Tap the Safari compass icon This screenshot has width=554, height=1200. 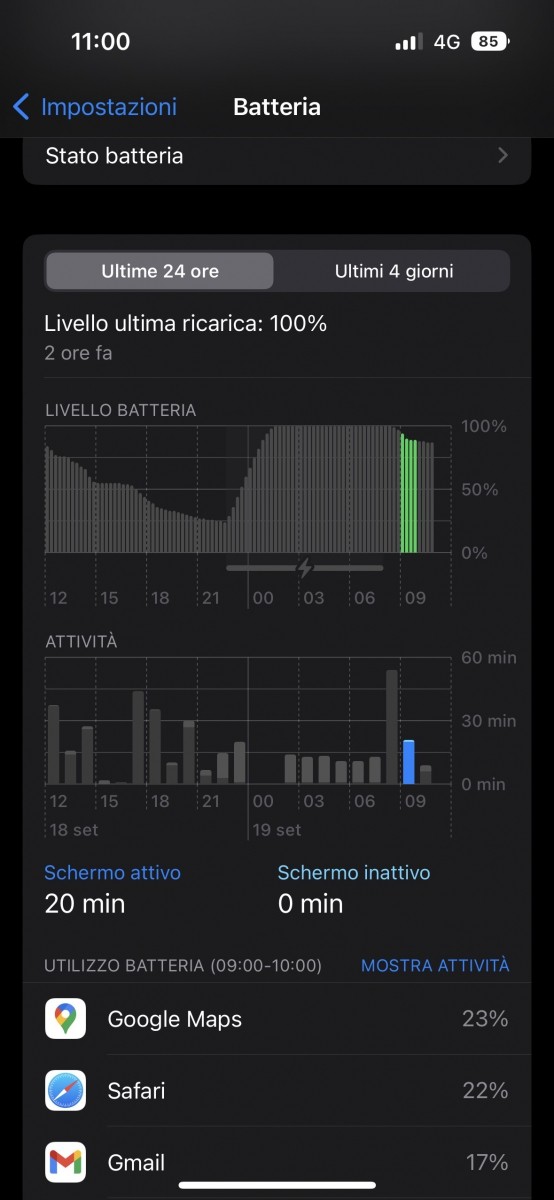point(66,1090)
